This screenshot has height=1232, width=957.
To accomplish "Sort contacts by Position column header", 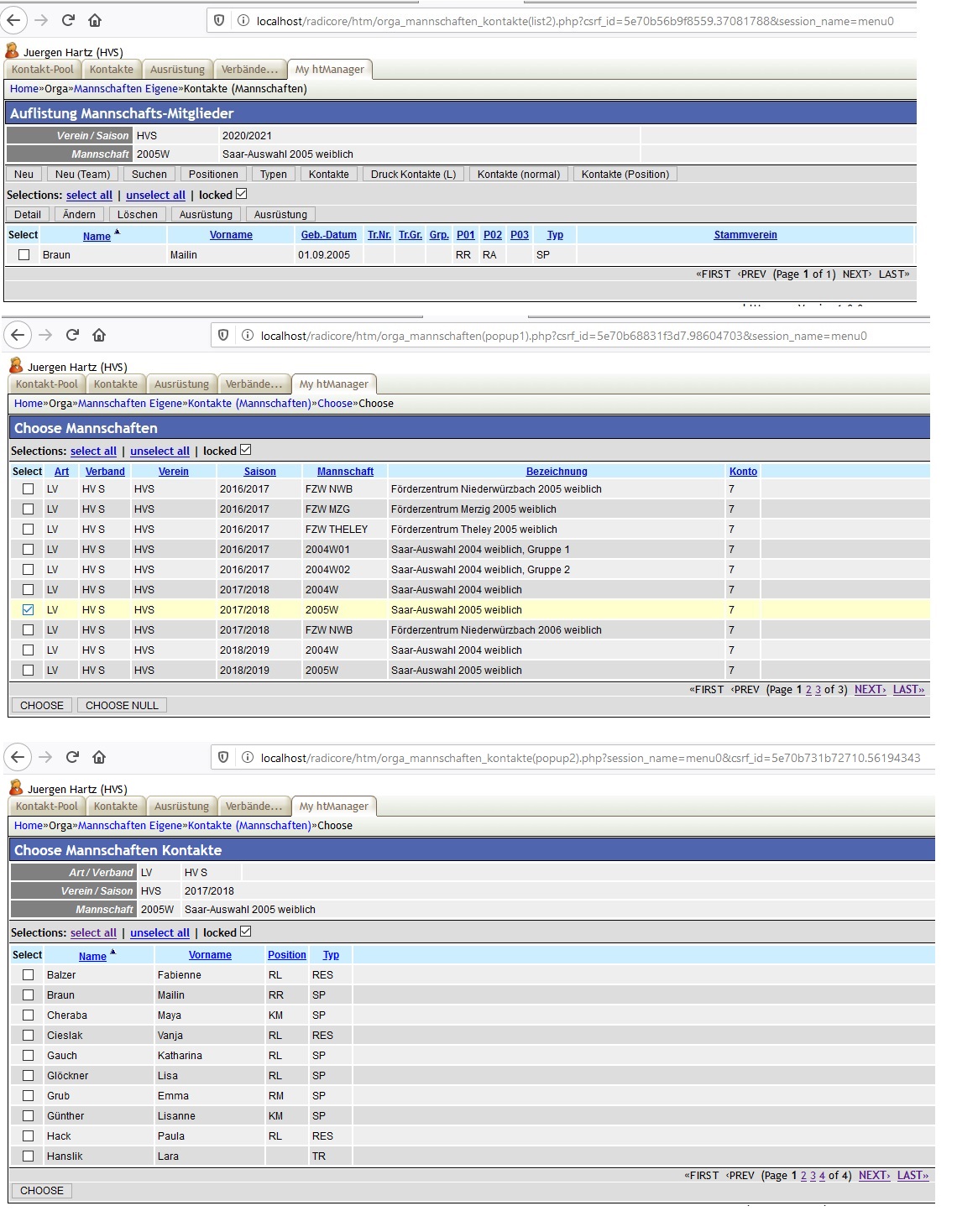I will click(286, 955).
